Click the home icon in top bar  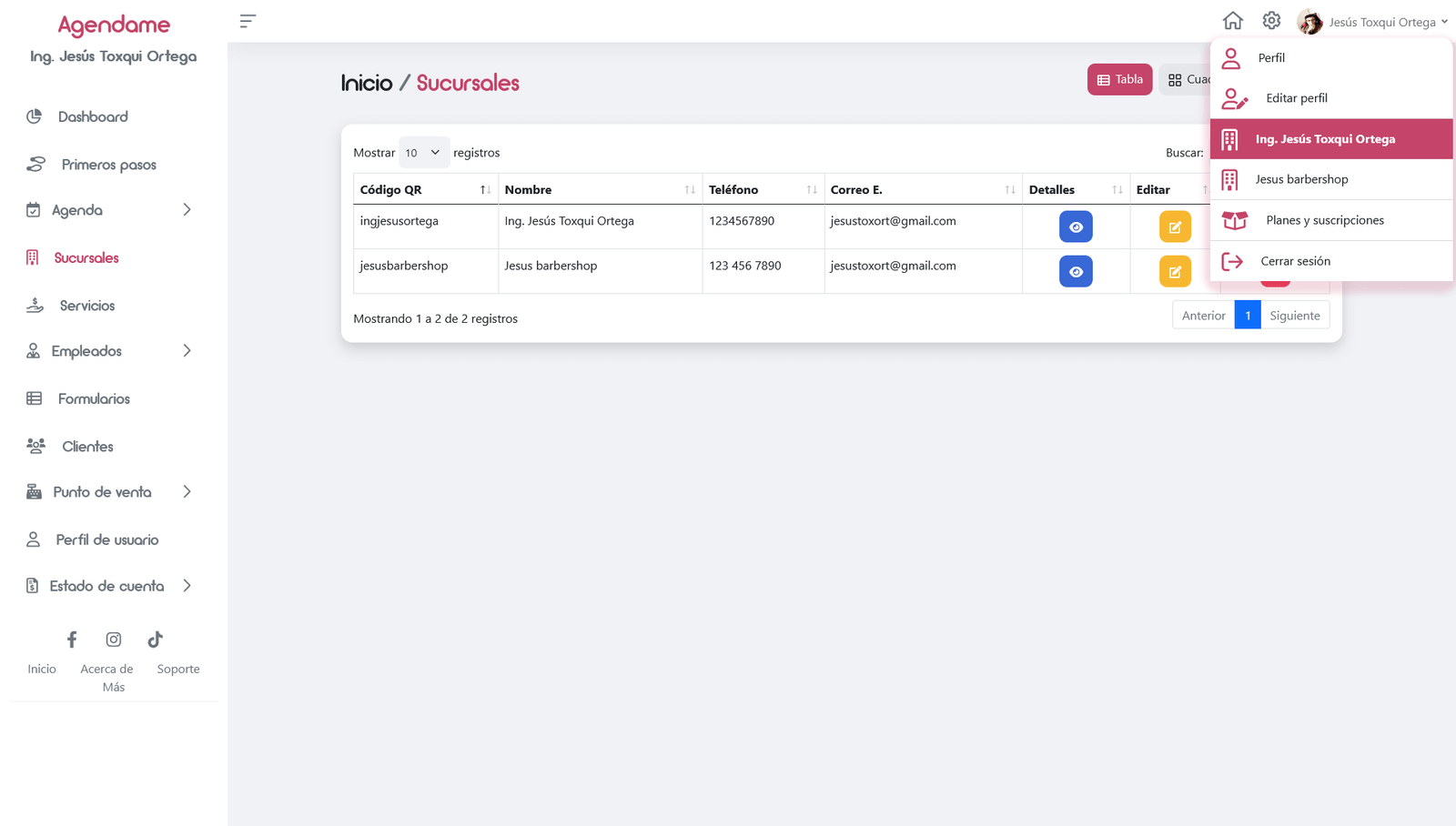[1232, 21]
